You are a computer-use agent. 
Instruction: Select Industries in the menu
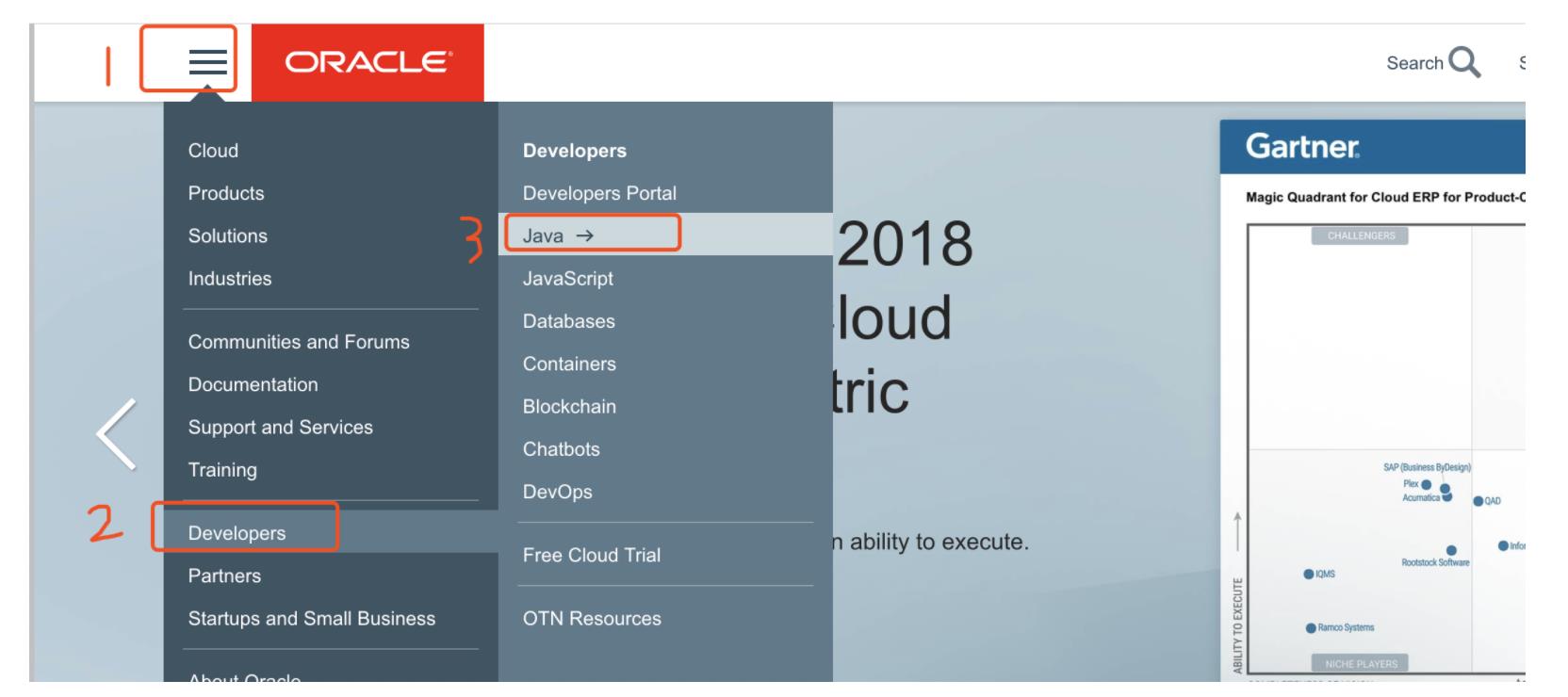(230, 279)
